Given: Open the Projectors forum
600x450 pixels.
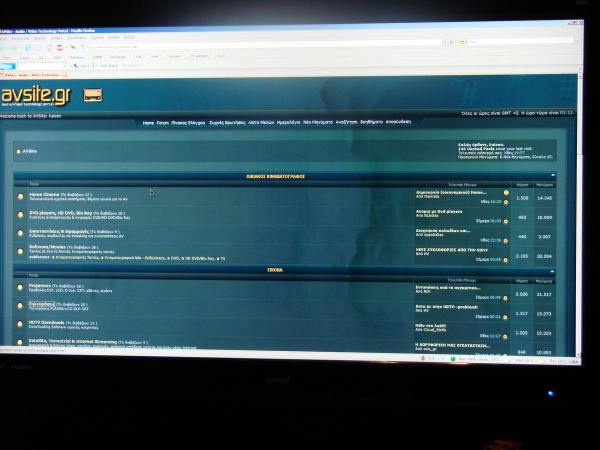Looking at the screenshot, I should (40, 286).
